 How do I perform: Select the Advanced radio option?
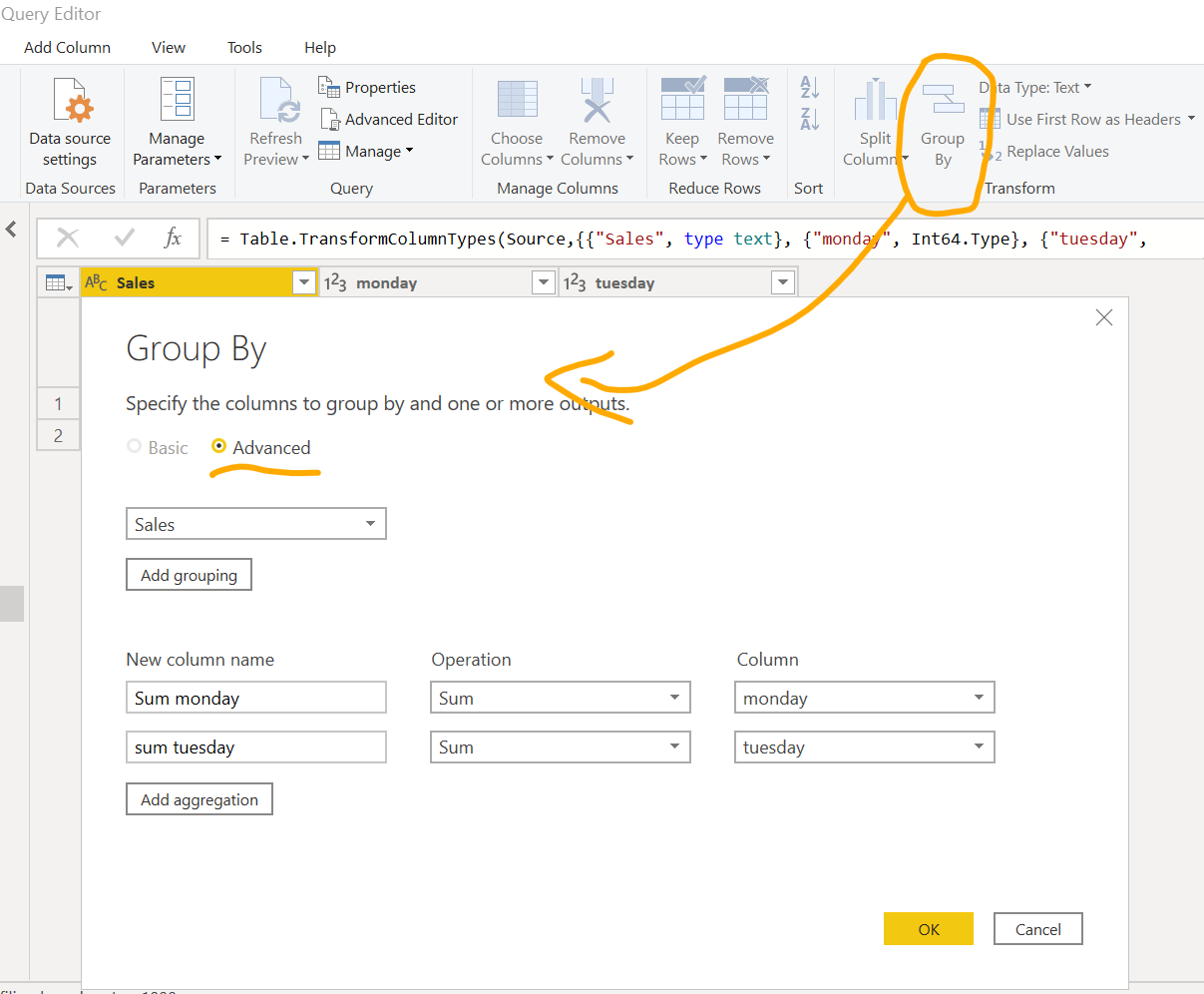(x=218, y=446)
